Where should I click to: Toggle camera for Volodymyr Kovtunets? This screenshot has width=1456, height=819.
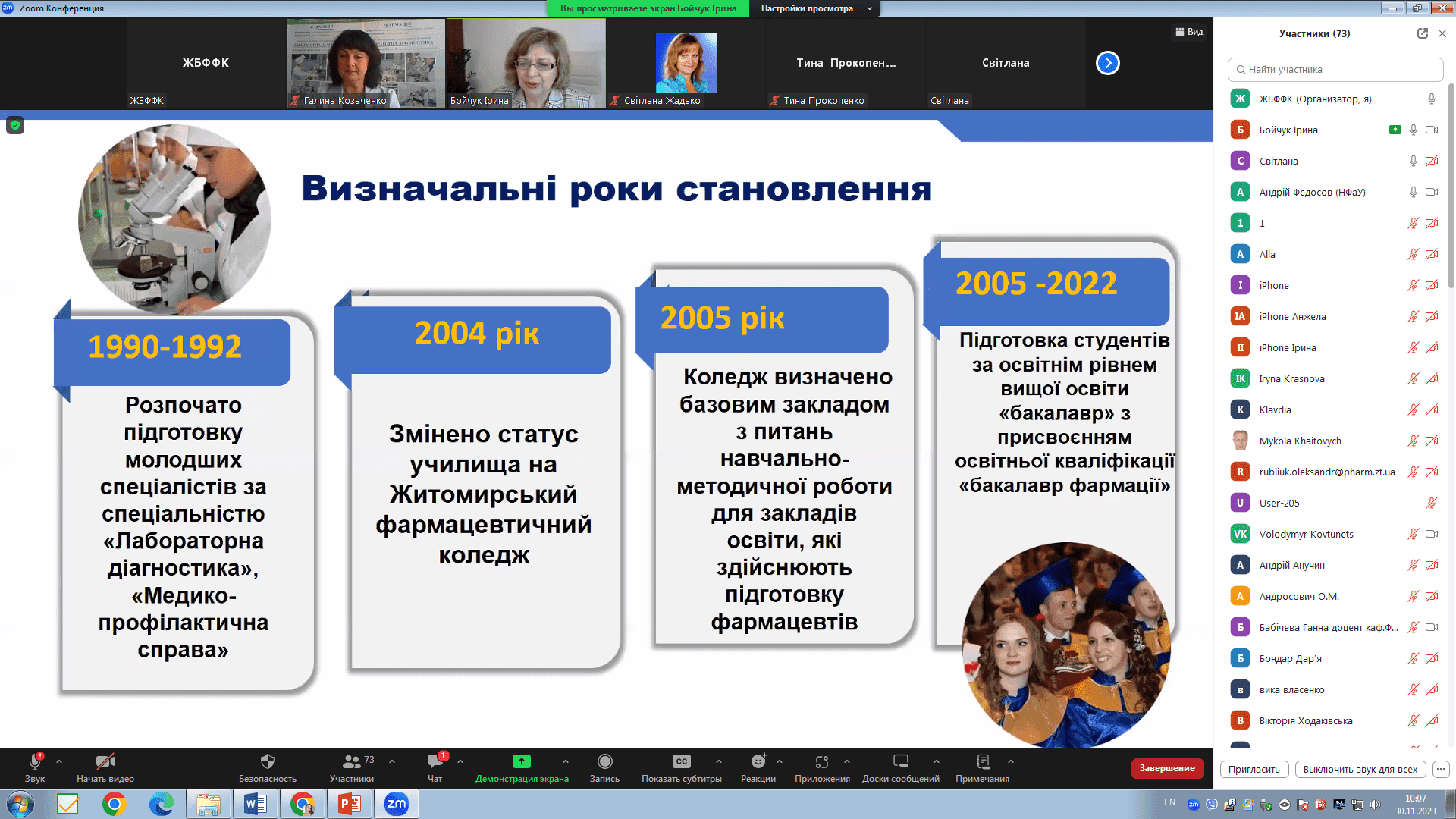(x=1432, y=534)
